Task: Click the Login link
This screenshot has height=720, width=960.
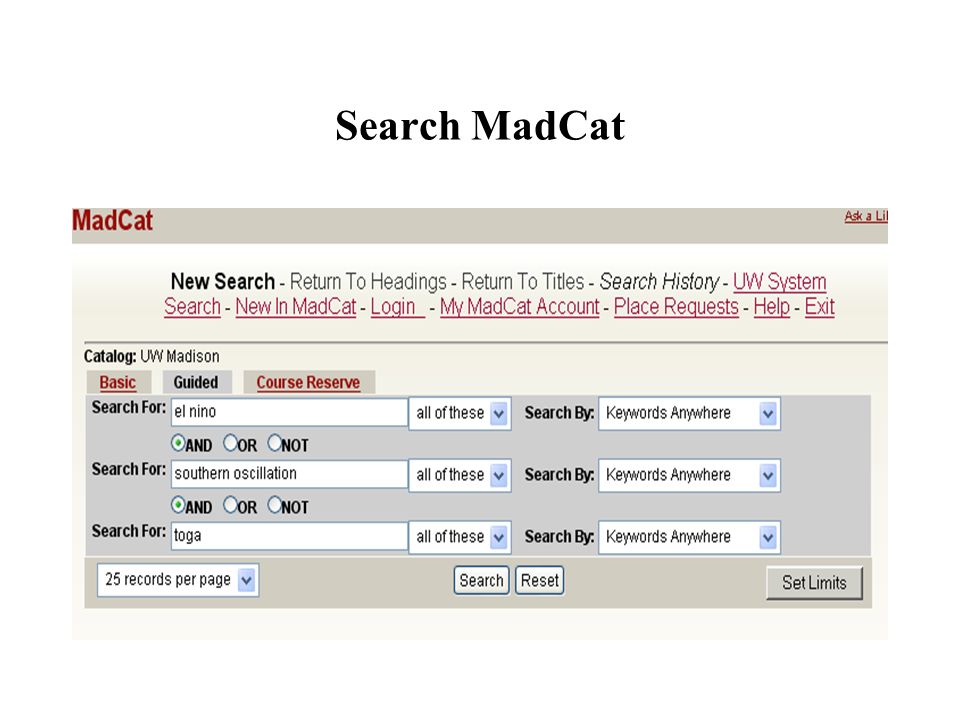Action: [x=397, y=307]
